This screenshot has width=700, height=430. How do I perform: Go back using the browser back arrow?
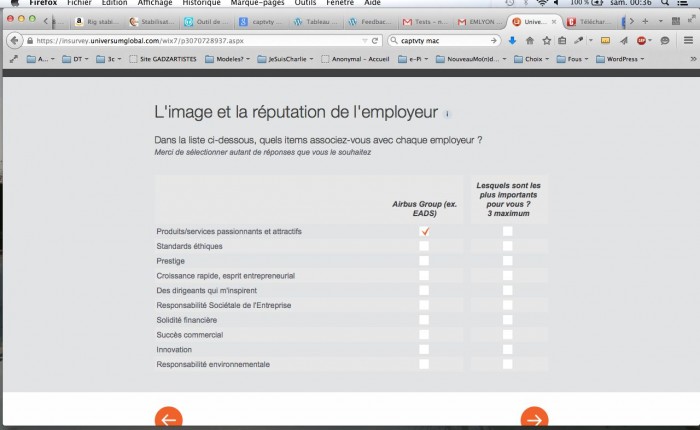coord(14,41)
